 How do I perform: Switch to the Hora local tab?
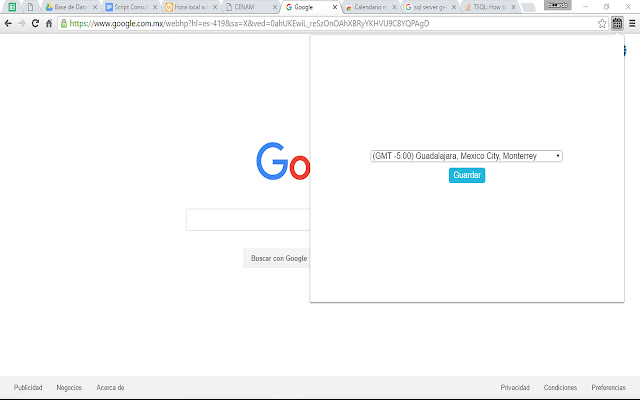pyautogui.click(x=189, y=7)
